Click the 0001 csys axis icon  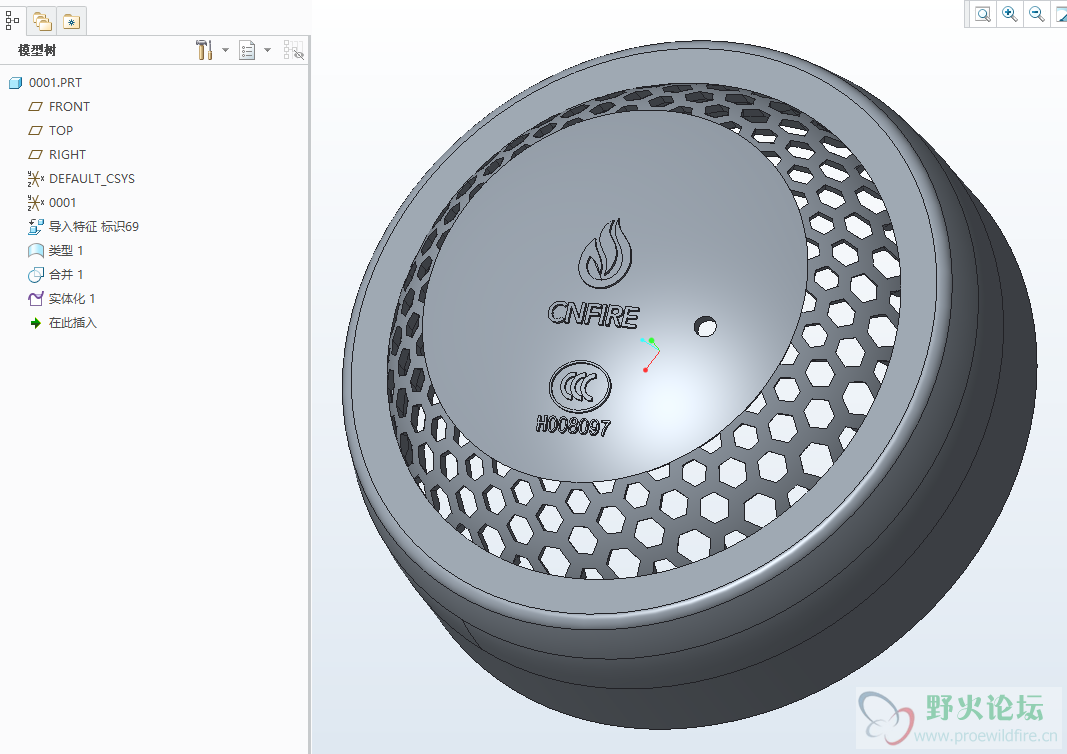[35, 203]
